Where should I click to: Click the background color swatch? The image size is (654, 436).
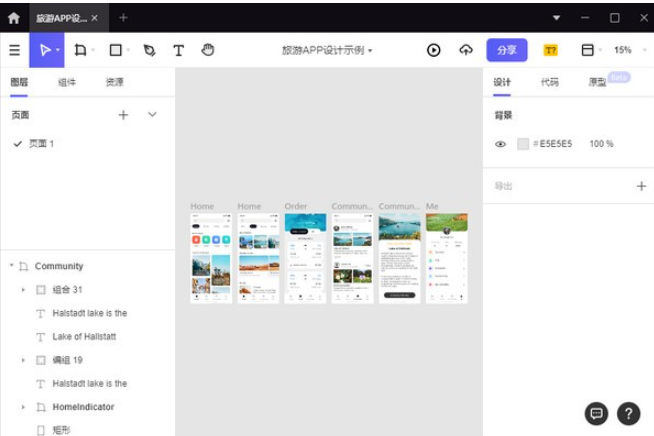coord(523,144)
